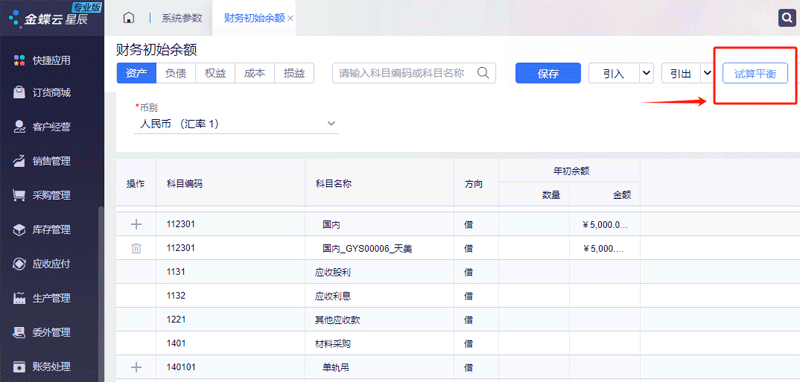This screenshot has height=382, width=800.
Task: Add sub-row with plus icon for 112301 国内
Action: [x=136, y=224]
